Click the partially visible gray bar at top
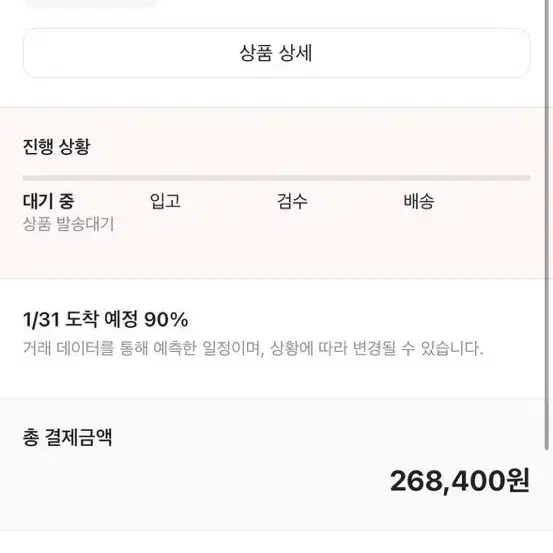Viewport: 553px width, 553px height. [x=91, y=3]
